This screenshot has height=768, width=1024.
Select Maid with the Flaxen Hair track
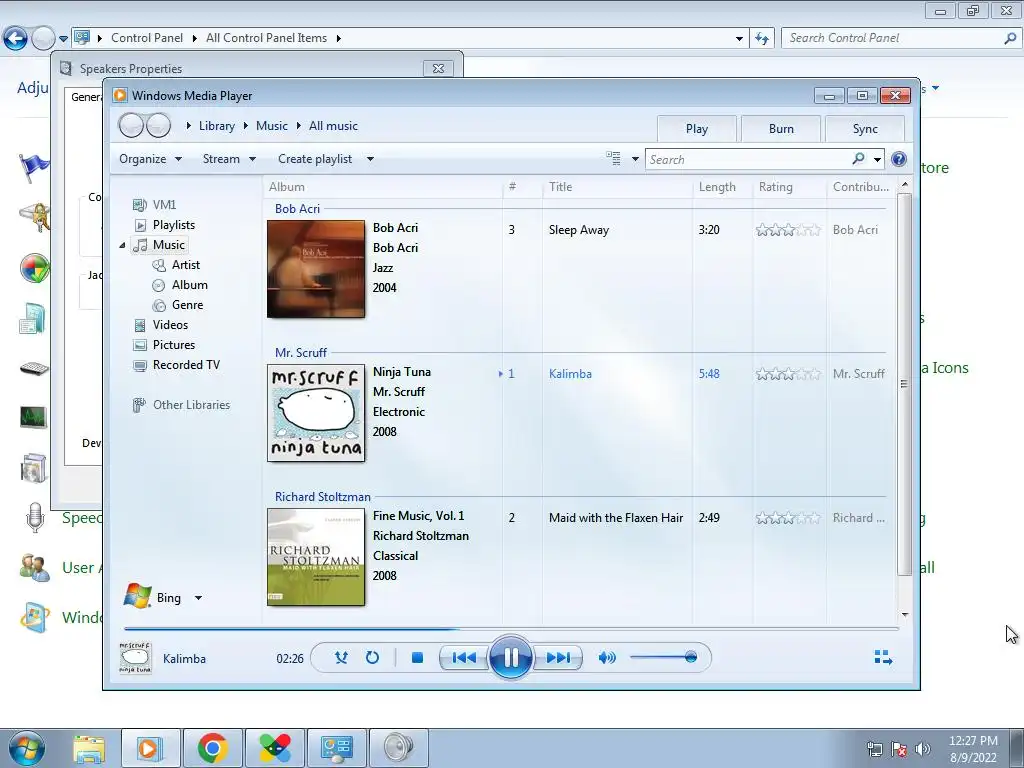(x=616, y=518)
